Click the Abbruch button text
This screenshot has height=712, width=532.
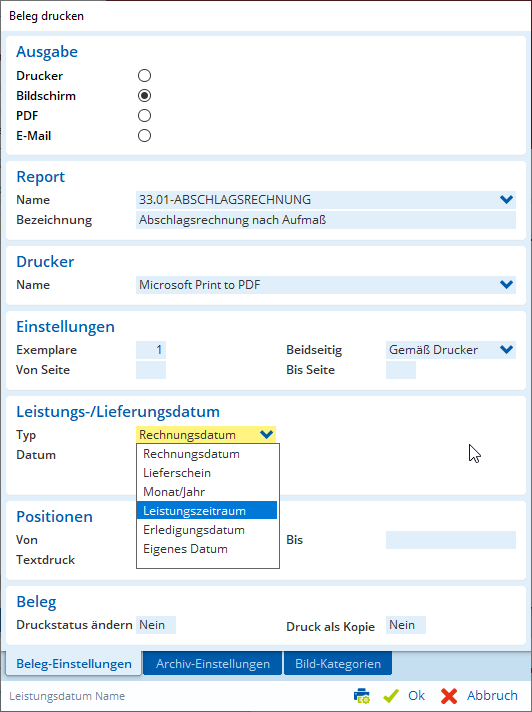492,695
